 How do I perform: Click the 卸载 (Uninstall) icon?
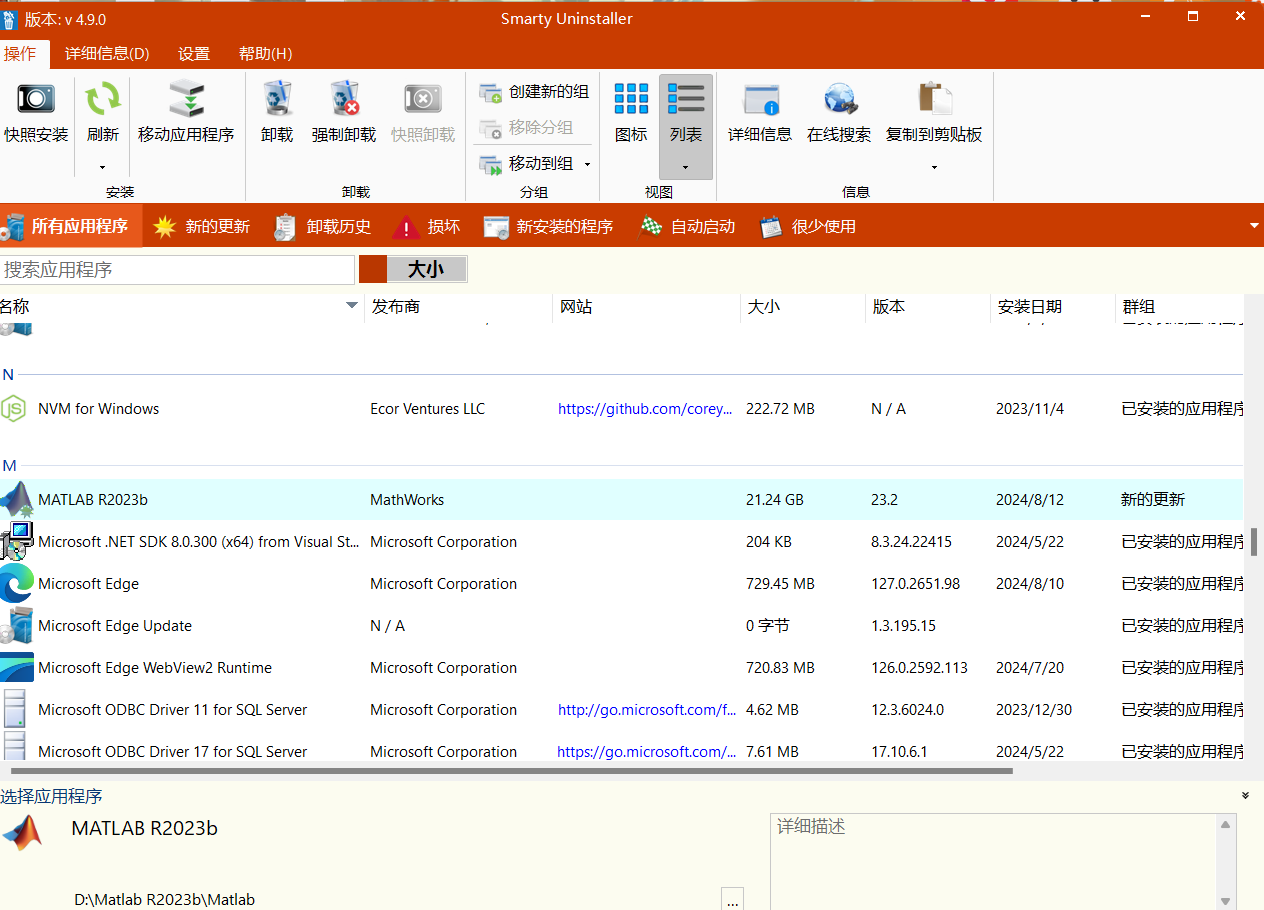277,112
